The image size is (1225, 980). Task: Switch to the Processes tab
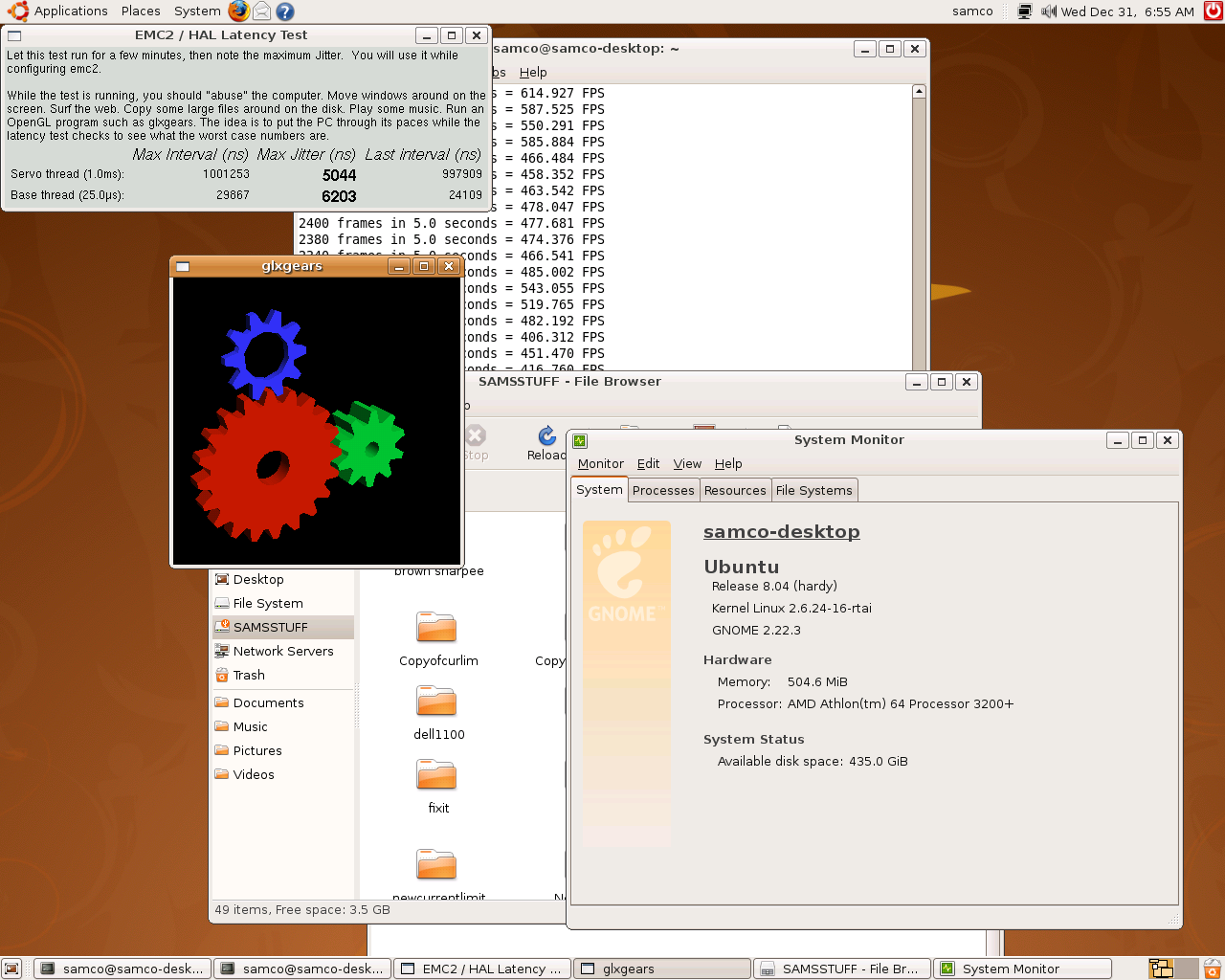(x=663, y=490)
